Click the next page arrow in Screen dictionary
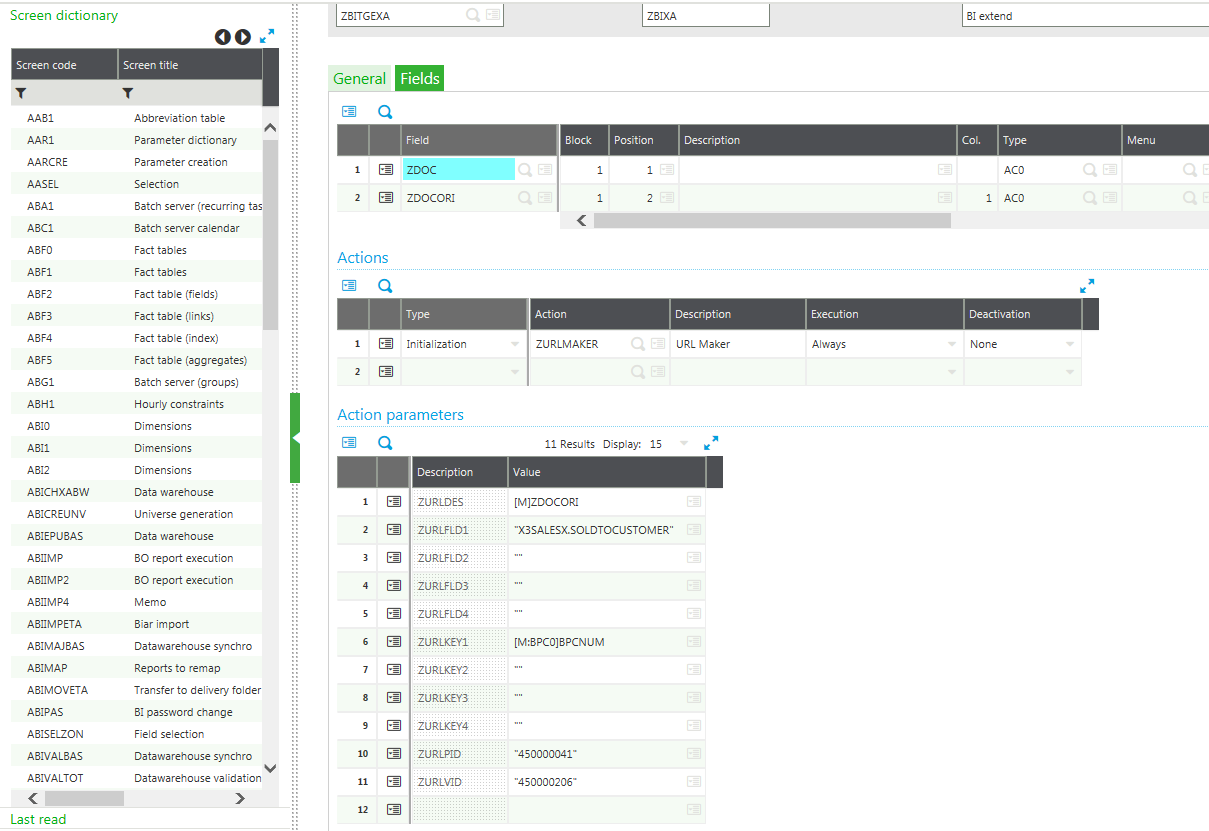Viewport: 1209px width, 831px height. [x=243, y=37]
